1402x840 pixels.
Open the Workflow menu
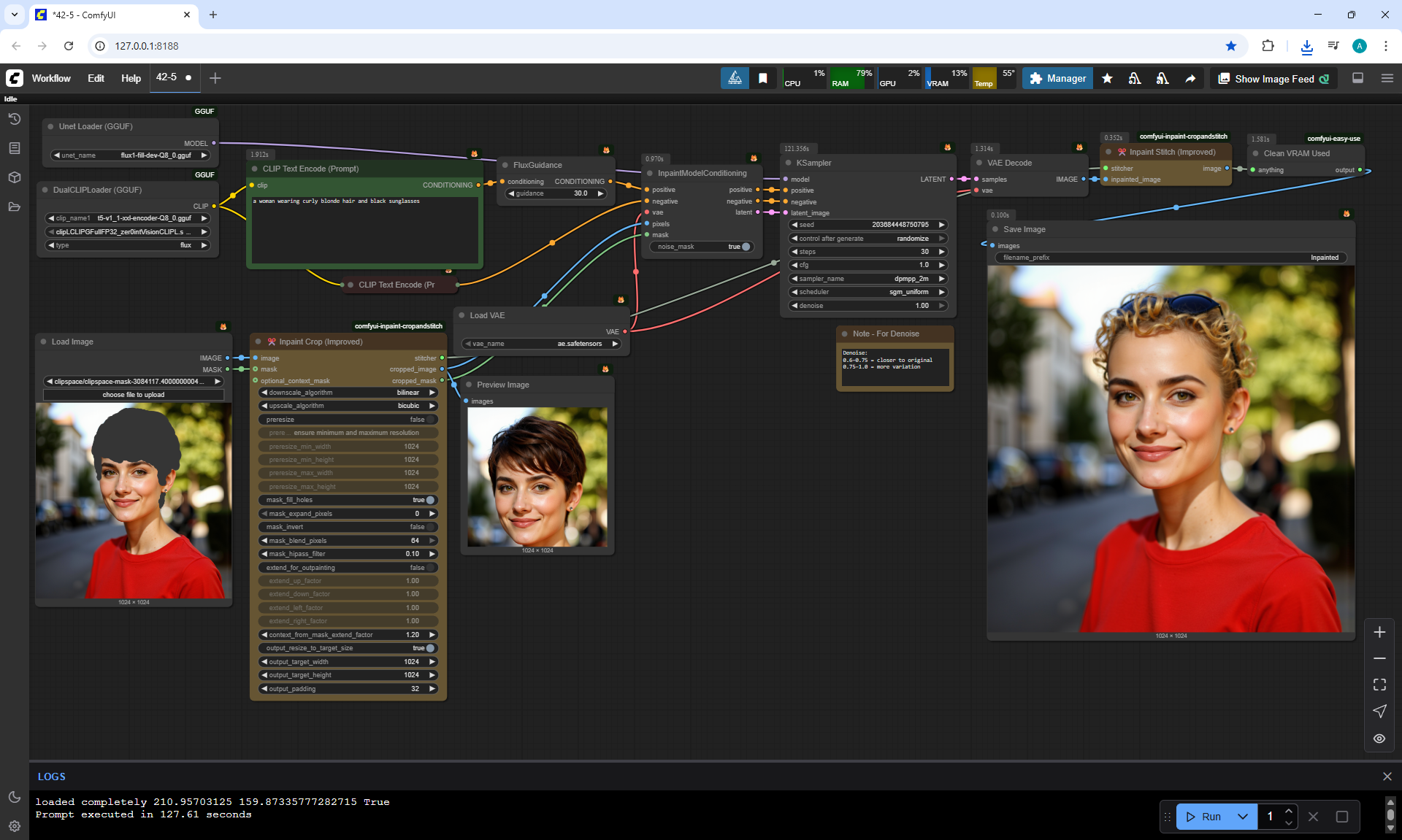[x=51, y=78]
